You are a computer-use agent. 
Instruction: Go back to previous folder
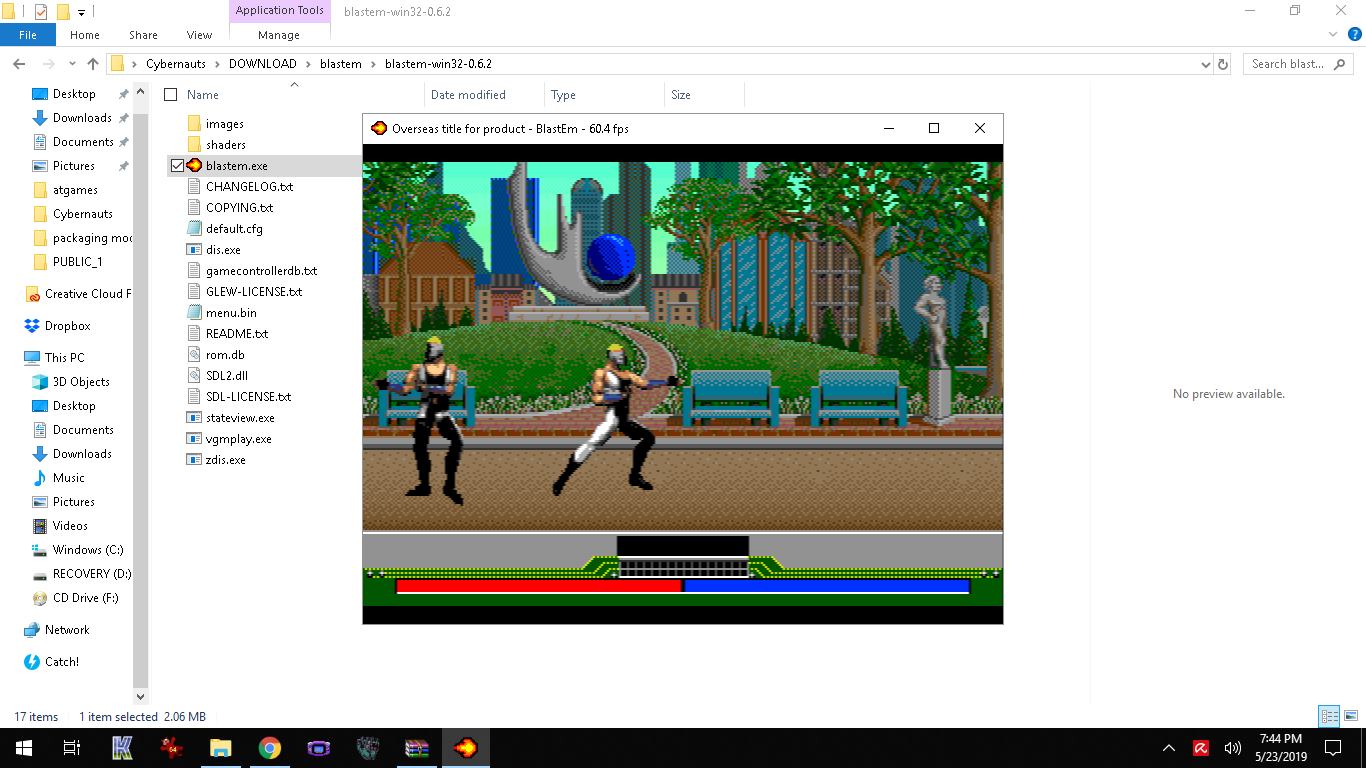19,64
